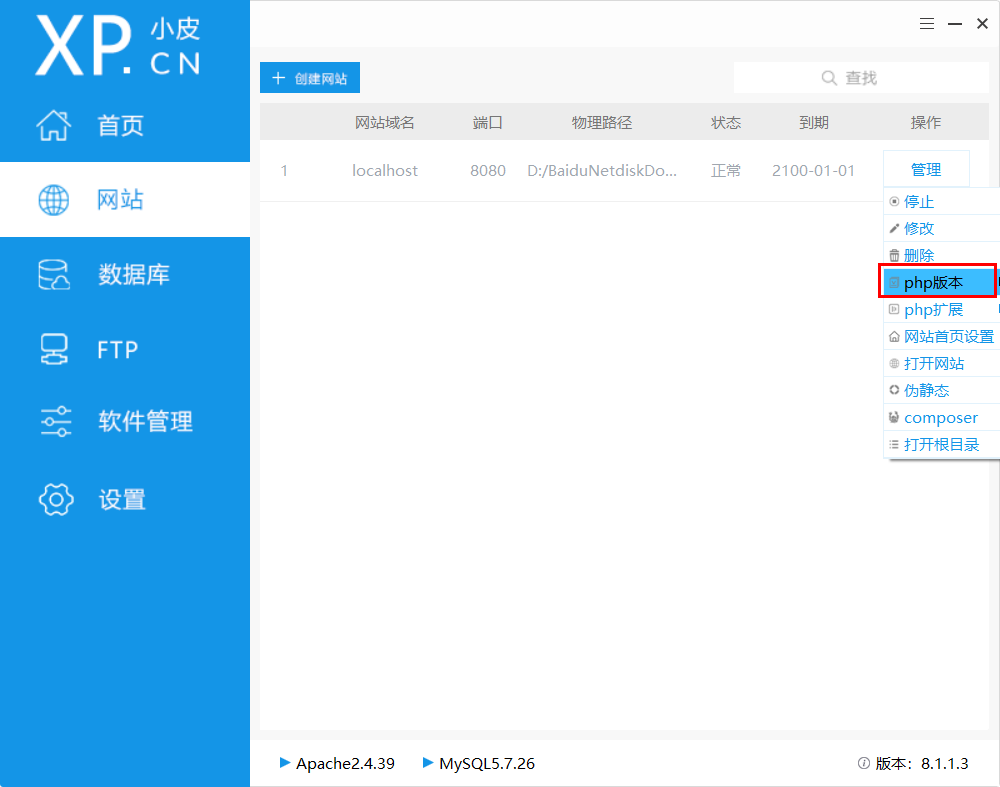Close the window

tap(982, 24)
